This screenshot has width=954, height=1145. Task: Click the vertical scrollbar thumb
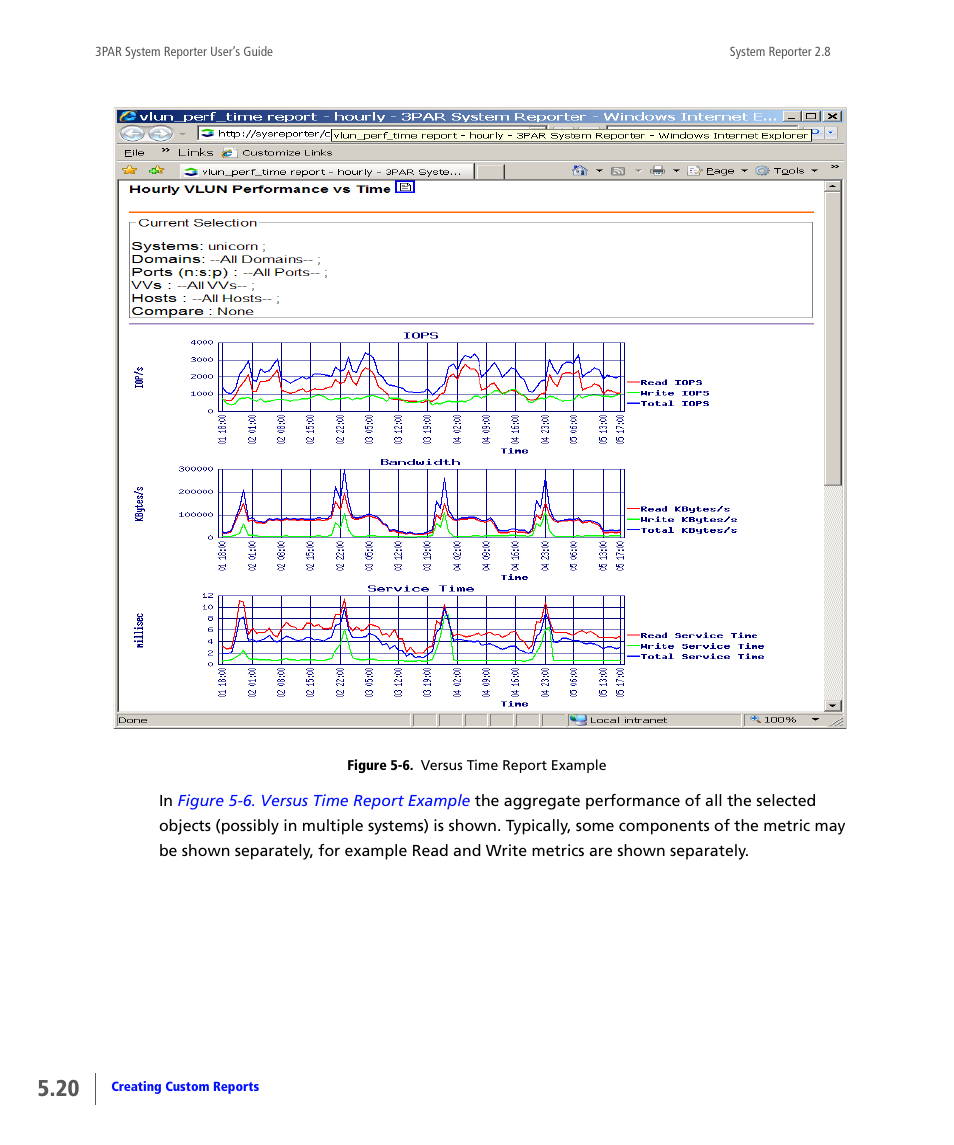point(833,339)
